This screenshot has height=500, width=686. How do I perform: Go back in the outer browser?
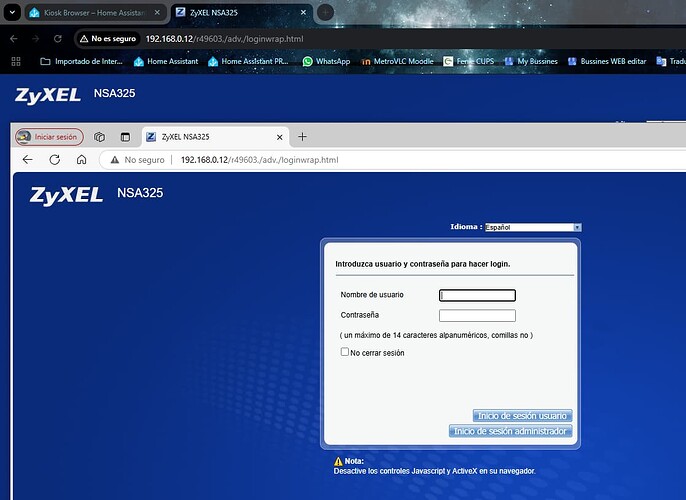[x=14, y=38]
